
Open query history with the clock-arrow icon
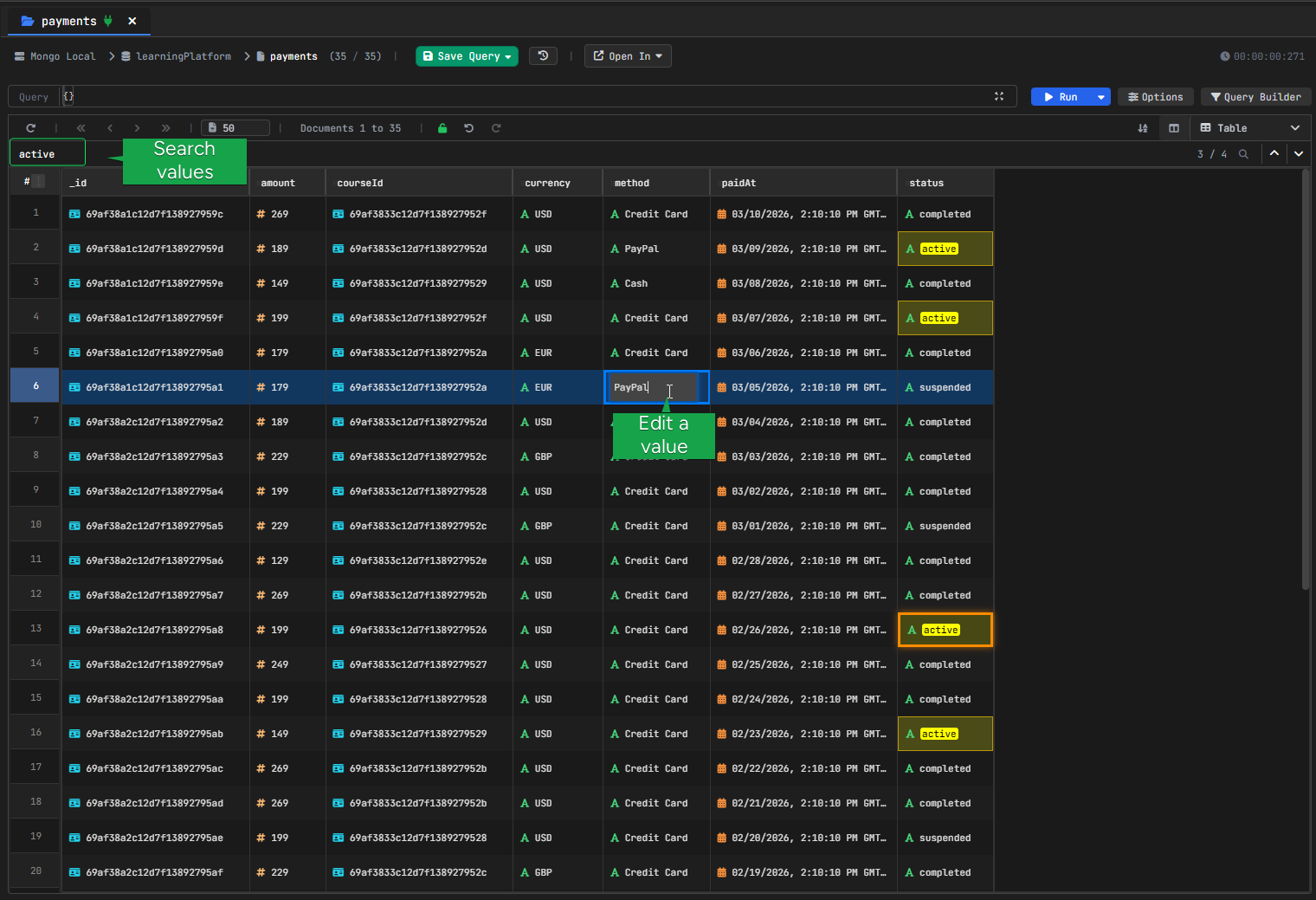pyautogui.click(x=543, y=56)
